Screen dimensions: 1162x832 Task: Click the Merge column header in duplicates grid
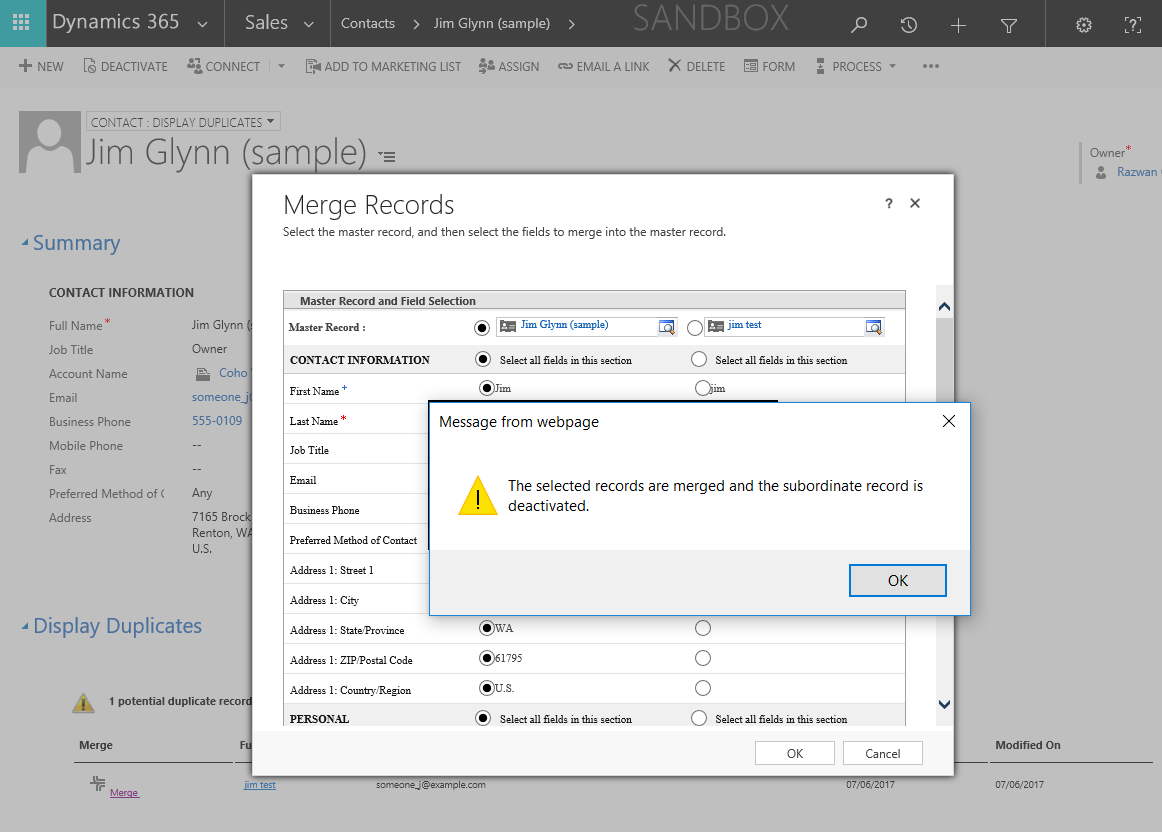tap(96, 745)
